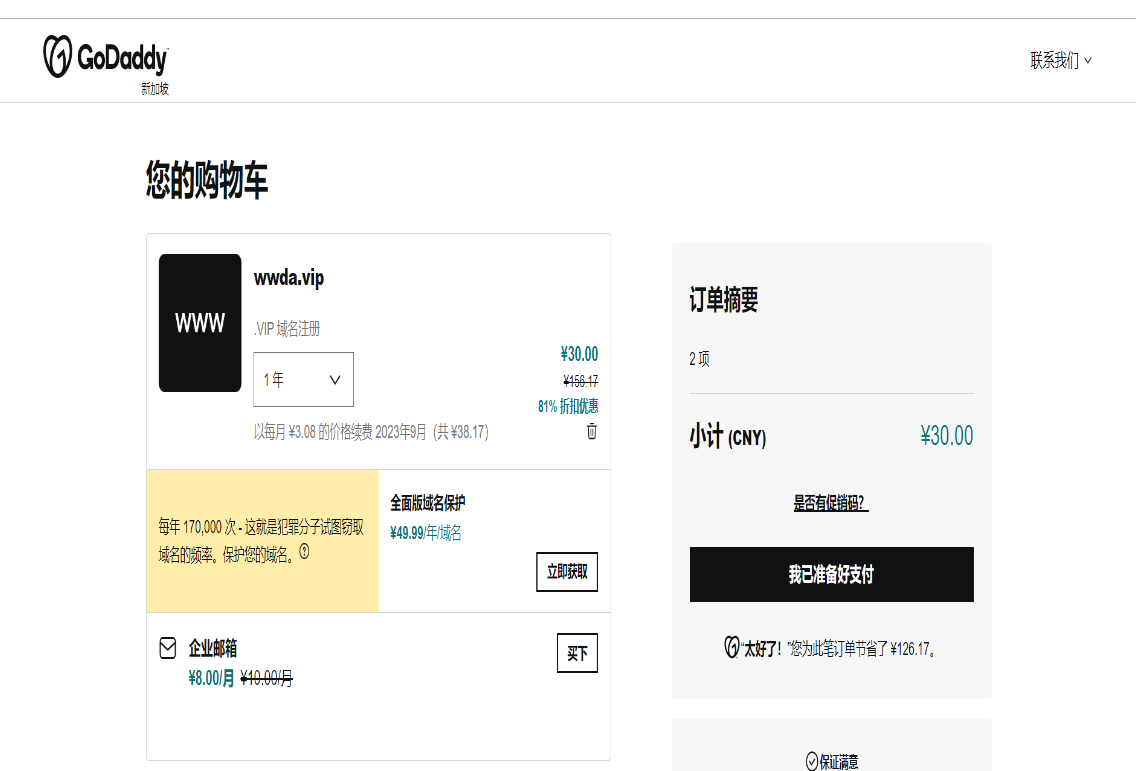The height and width of the screenshot is (771, 1136).
Task: Click the question mark help icon
Action: point(304,551)
